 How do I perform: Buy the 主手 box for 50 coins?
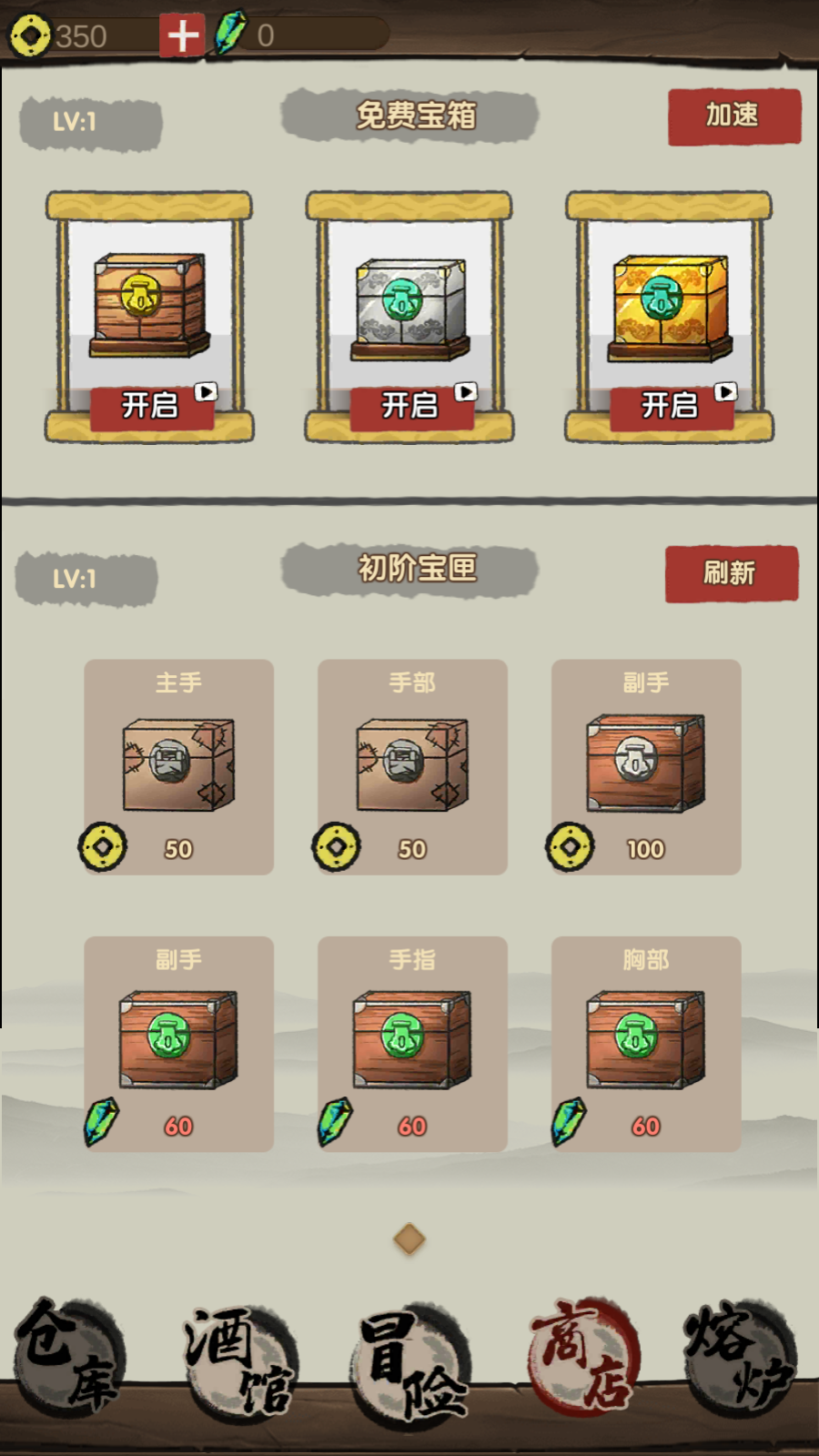click(178, 767)
